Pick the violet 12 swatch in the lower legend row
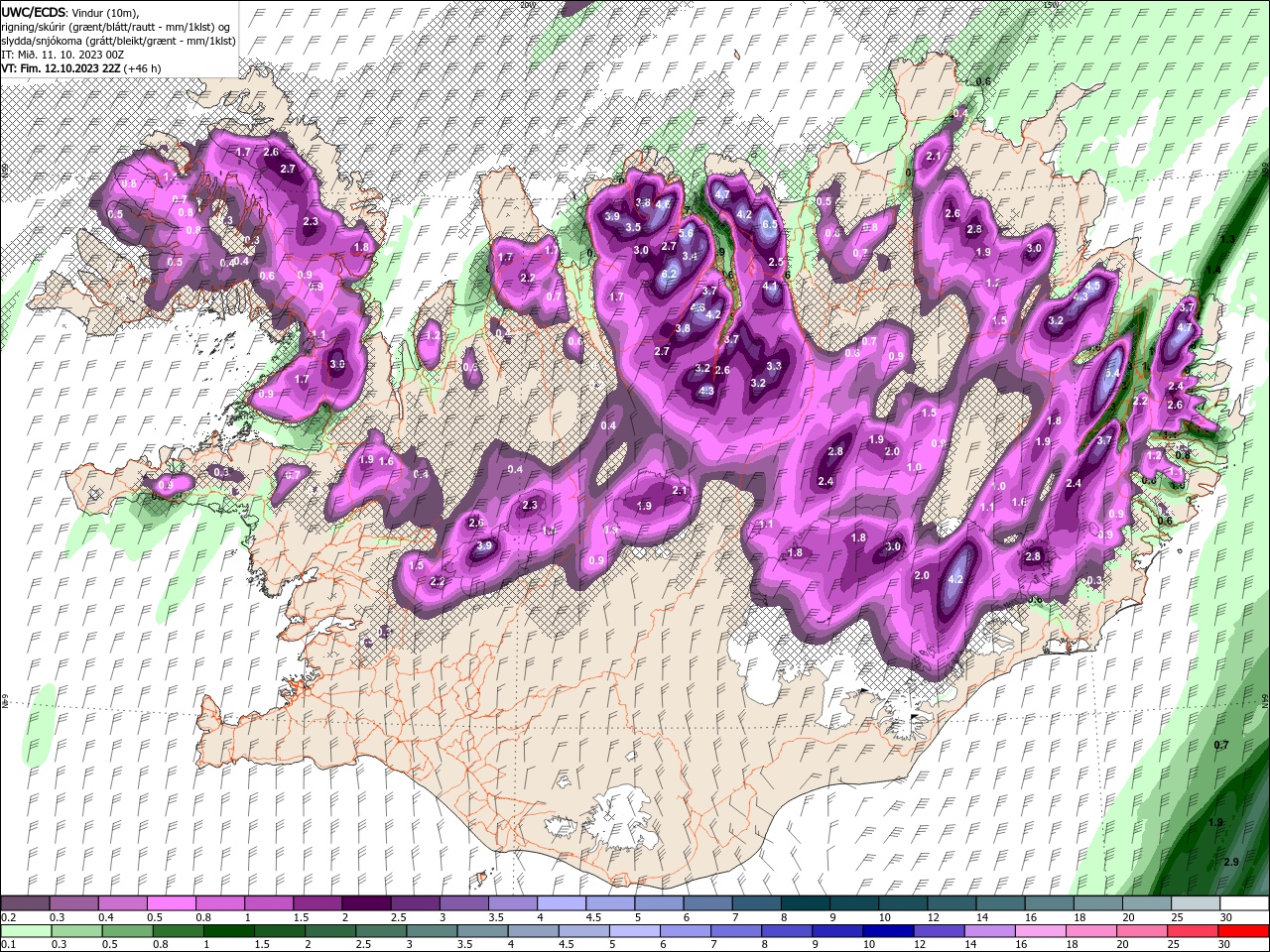 (940, 931)
